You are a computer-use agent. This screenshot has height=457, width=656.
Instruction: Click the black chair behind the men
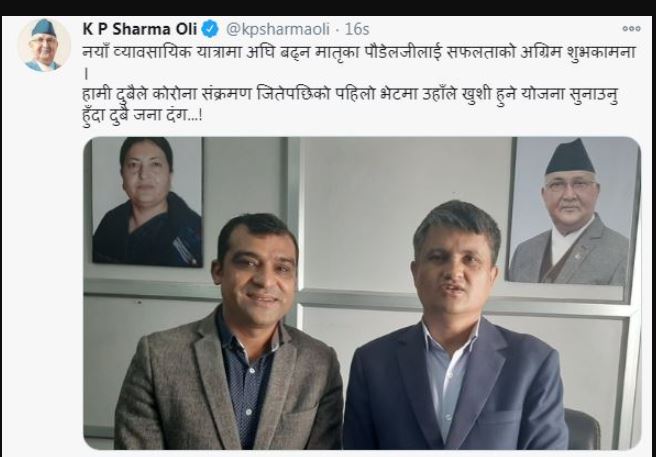point(582,429)
